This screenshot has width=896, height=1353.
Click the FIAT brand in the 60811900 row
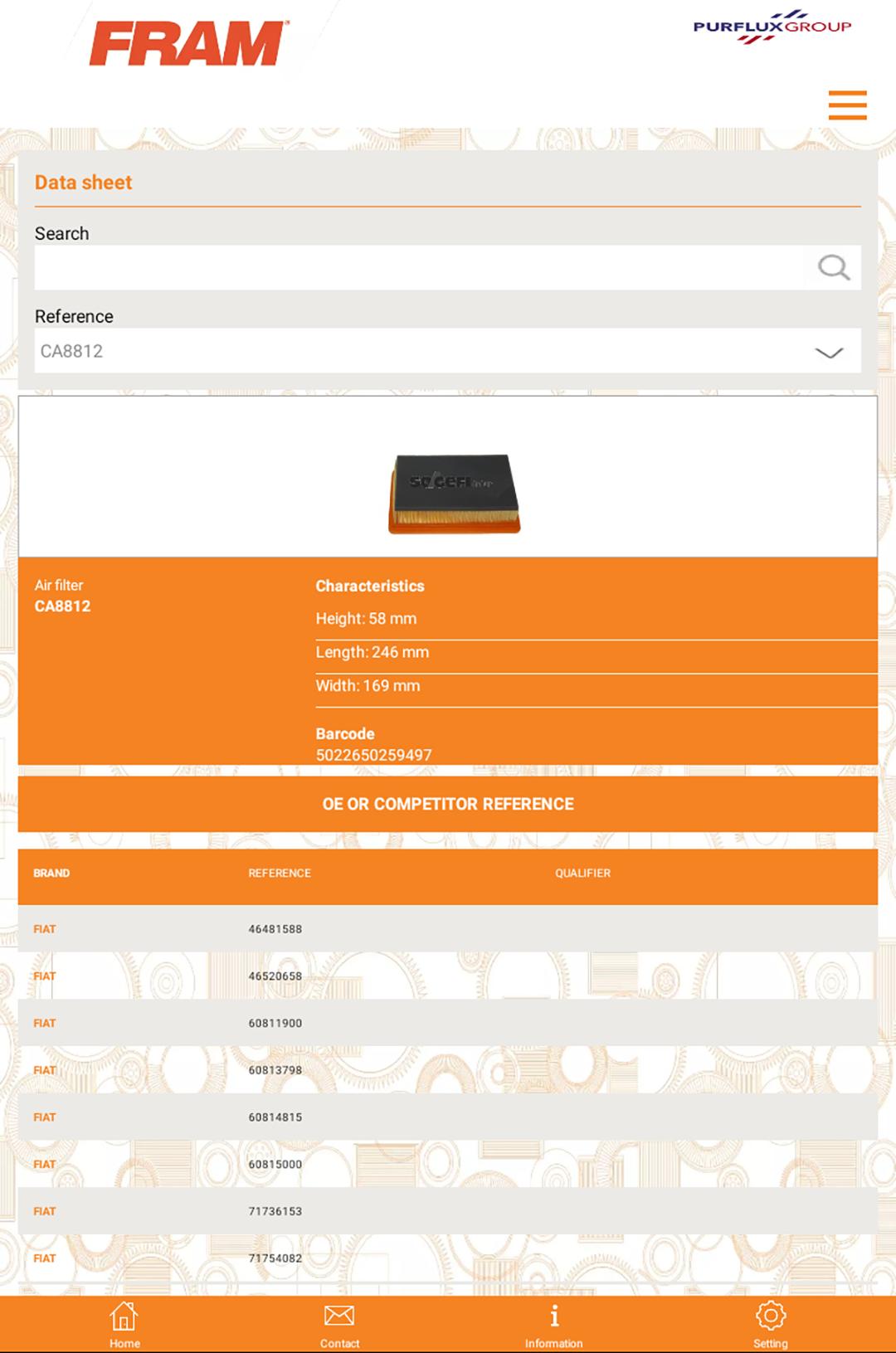click(45, 1023)
